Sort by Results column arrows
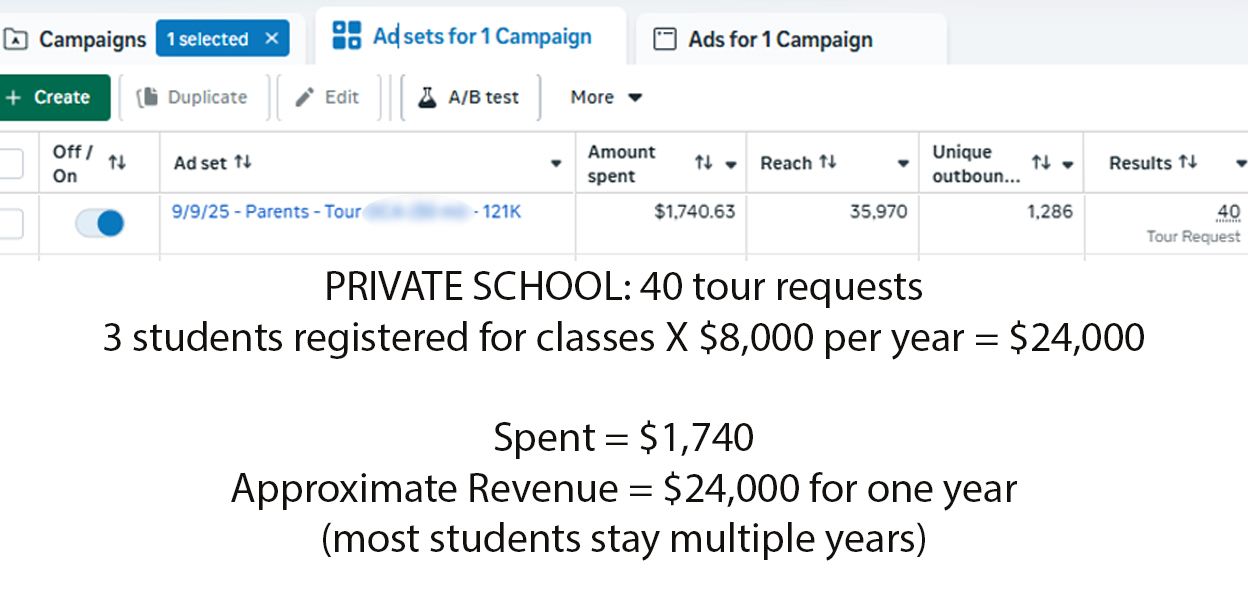The height and width of the screenshot is (600, 1248). tap(1187, 163)
